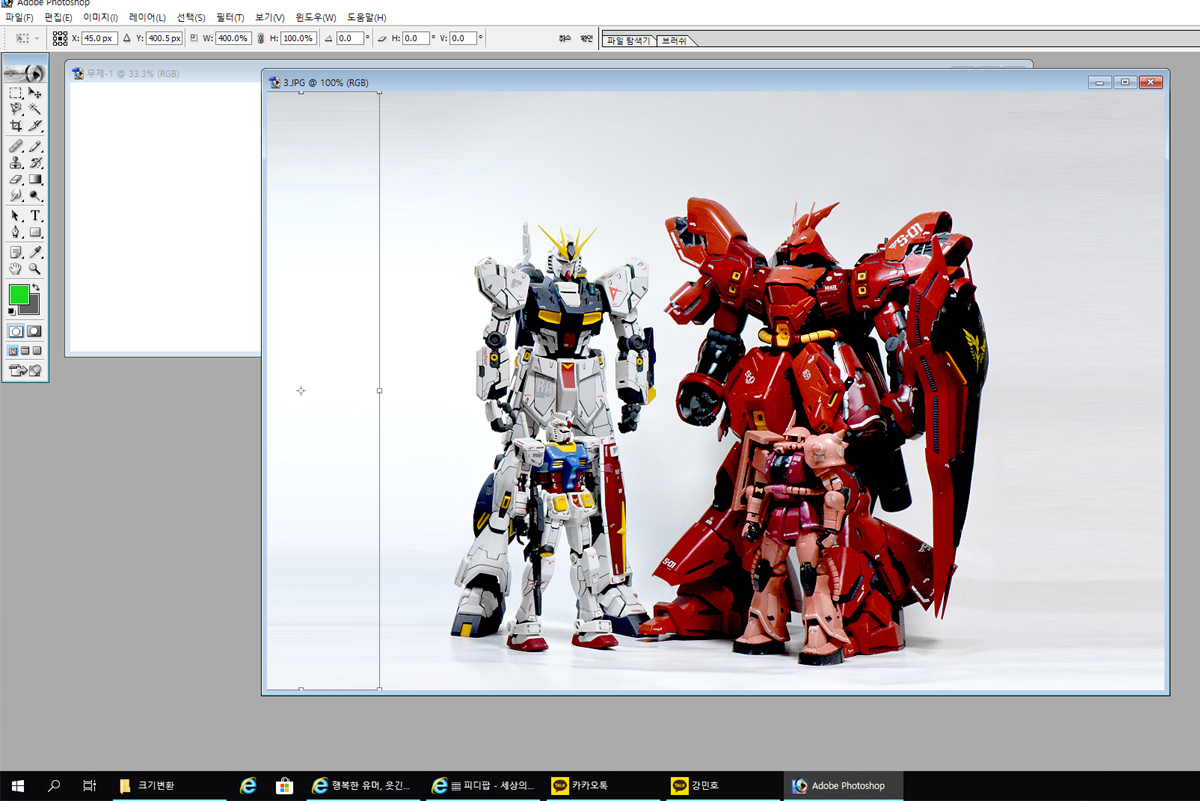Image resolution: width=1200 pixels, height=801 pixels.
Task: Swap foreground and background colors
Action: pos(36,288)
